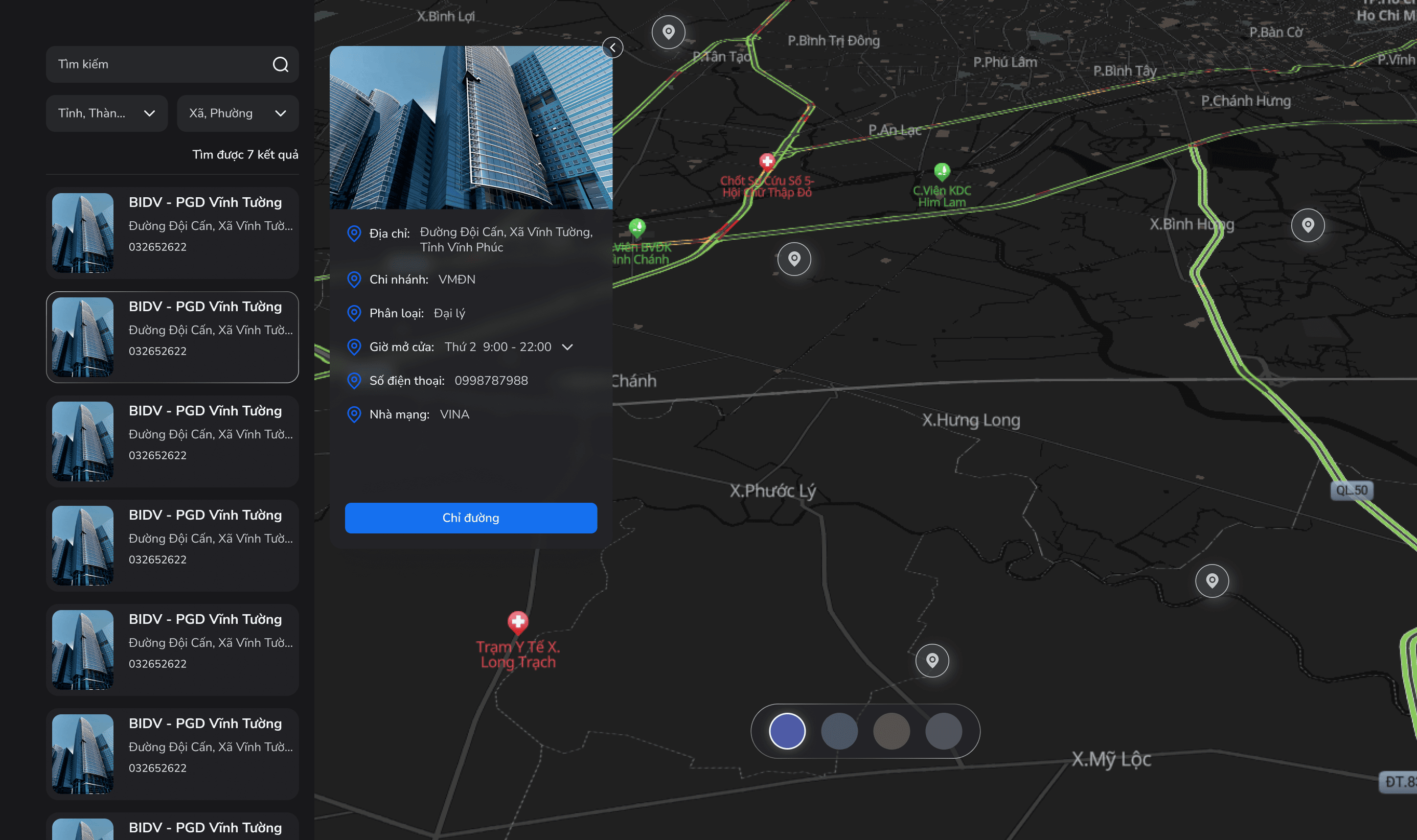Click the carrier value 'VINA'
1417x840 pixels.
click(x=454, y=414)
